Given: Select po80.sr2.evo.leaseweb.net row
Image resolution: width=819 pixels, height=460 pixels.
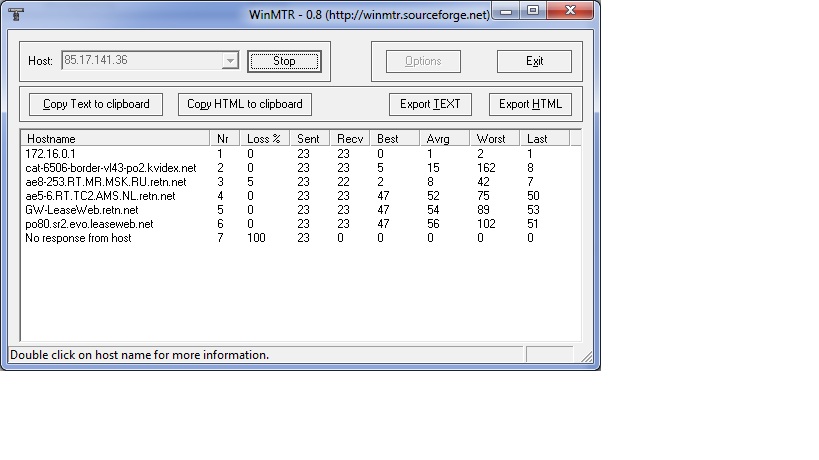Looking at the screenshot, I should click(300, 225).
